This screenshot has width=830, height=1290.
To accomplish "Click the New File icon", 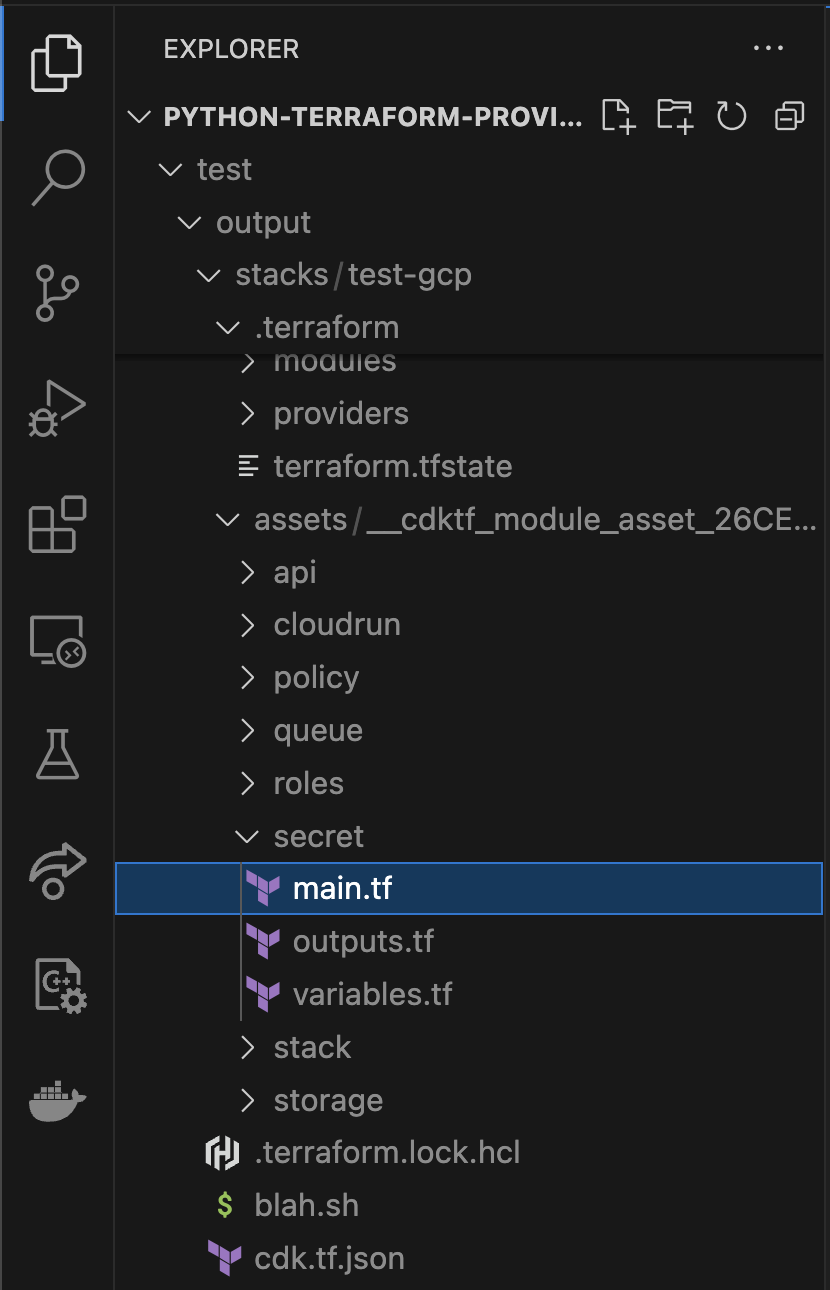I will click(x=619, y=116).
